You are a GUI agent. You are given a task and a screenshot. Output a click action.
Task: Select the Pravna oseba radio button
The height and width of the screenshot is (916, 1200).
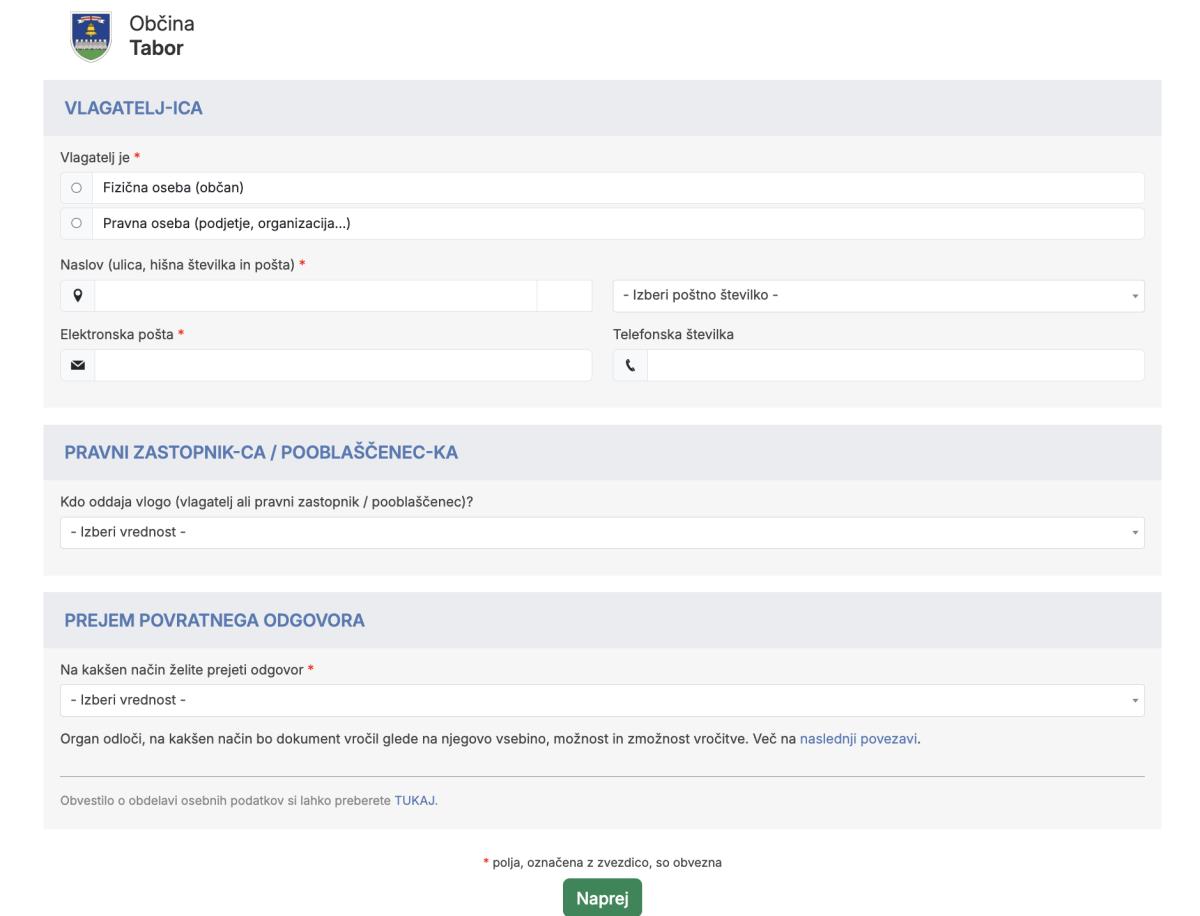(76, 224)
